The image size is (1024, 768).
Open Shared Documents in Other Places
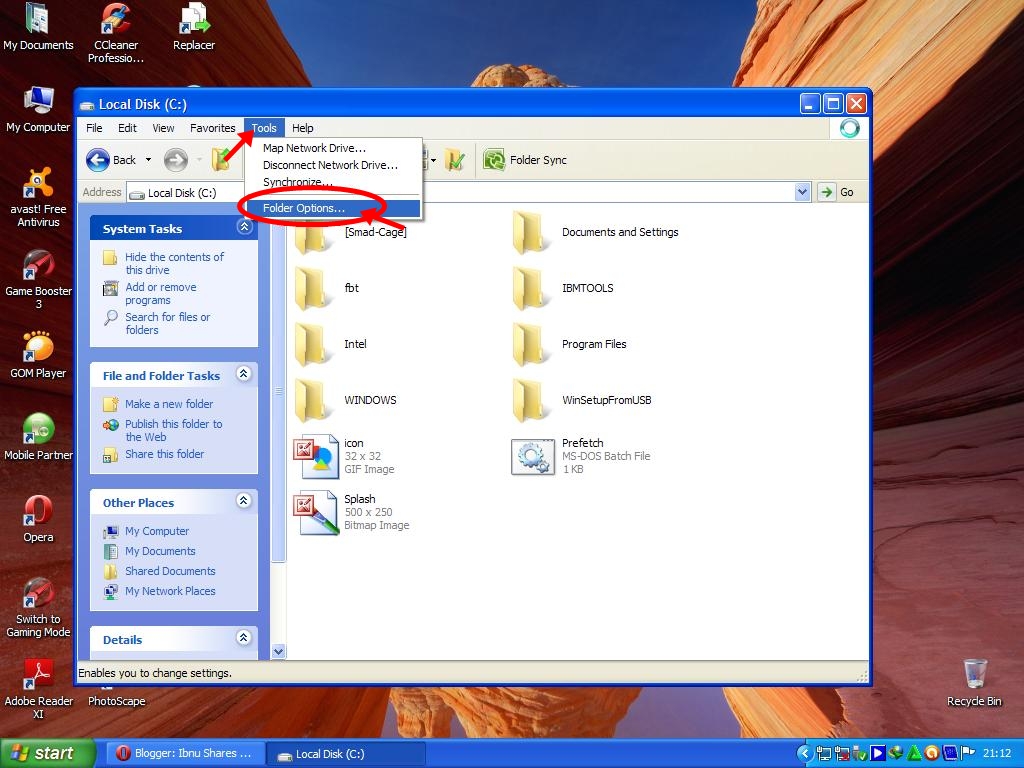click(170, 571)
